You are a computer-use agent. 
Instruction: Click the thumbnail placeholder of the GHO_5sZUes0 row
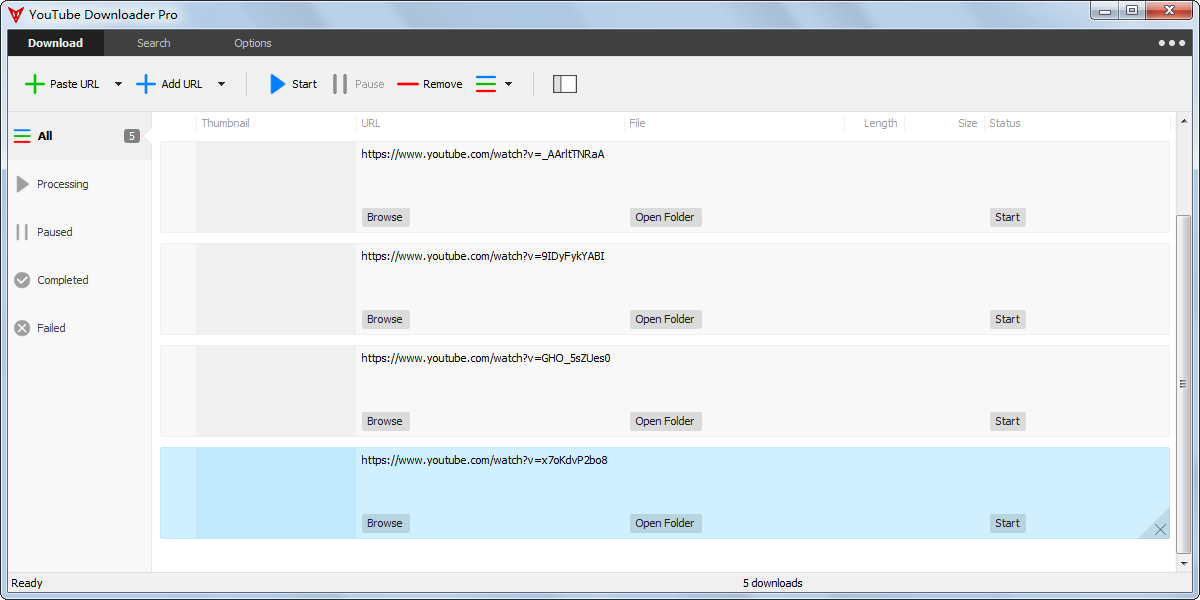(x=276, y=391)
